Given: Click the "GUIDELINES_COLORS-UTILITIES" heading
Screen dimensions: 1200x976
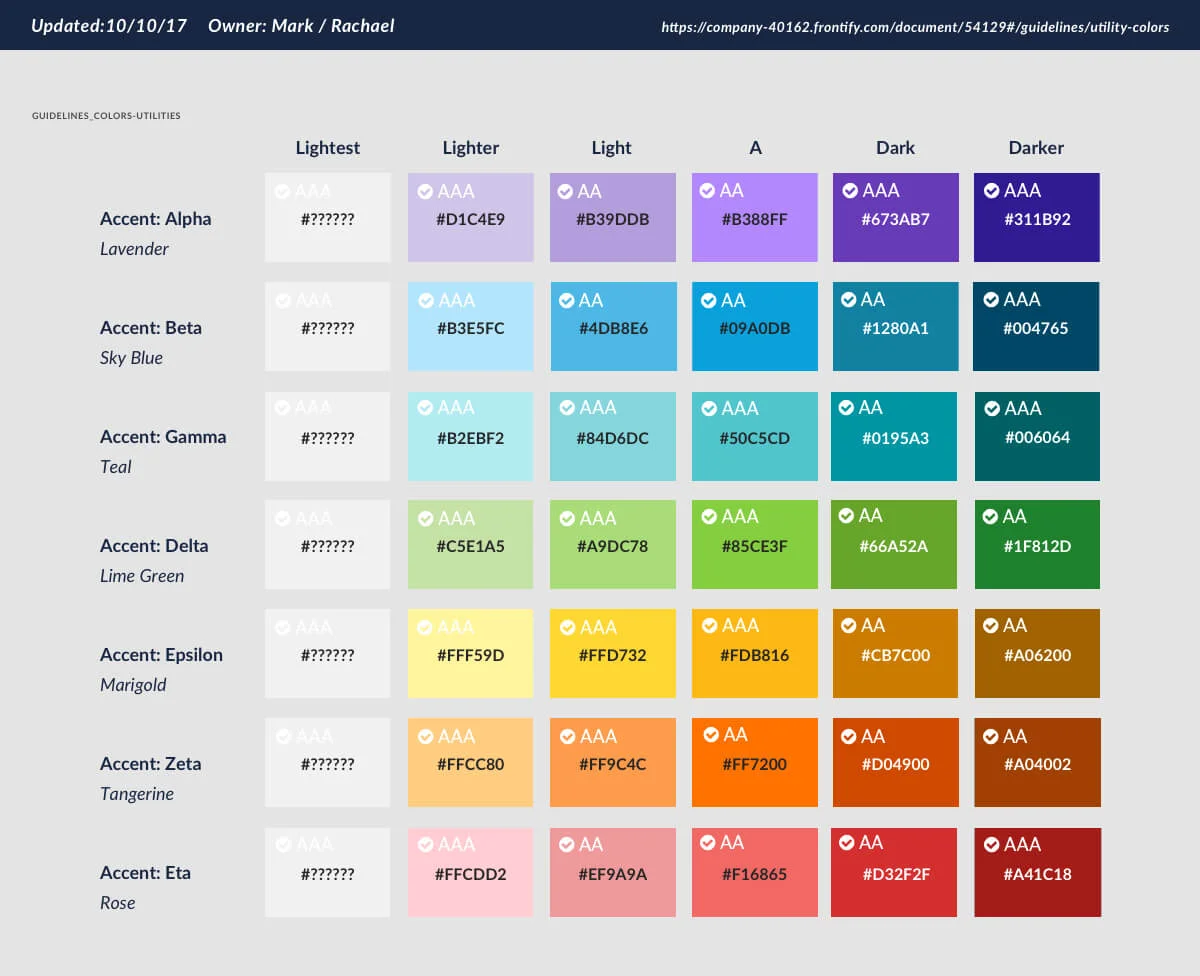Looking at the screenshot, I should pos(106,116).
